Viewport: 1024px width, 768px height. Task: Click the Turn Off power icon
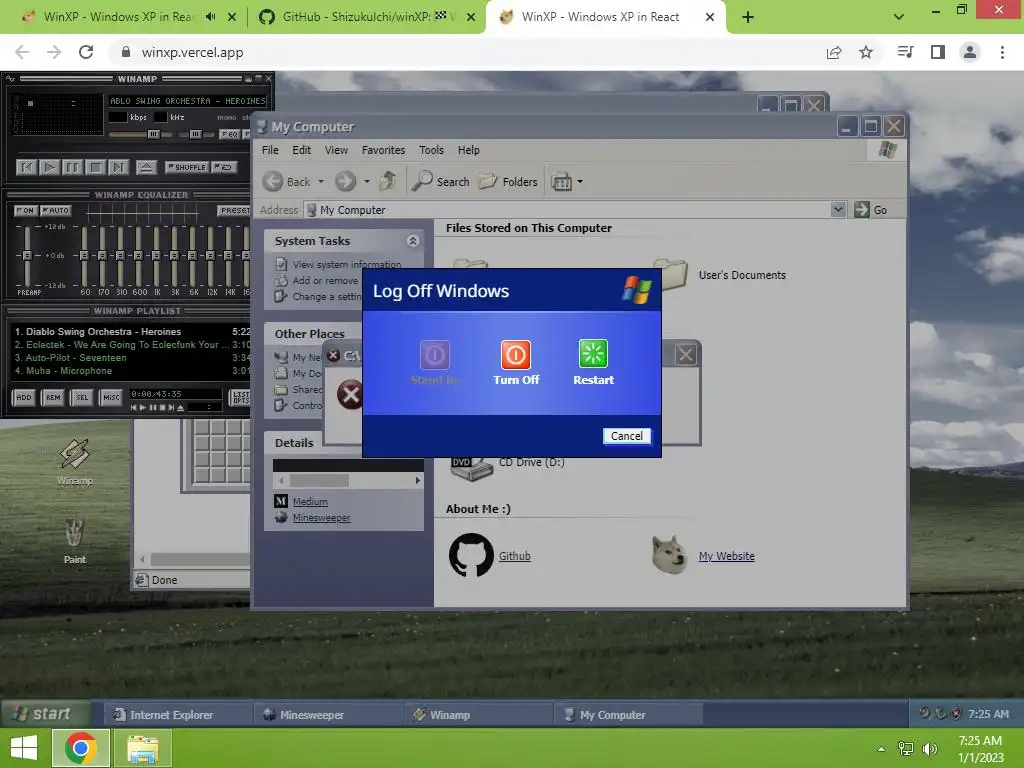(515, 355)
